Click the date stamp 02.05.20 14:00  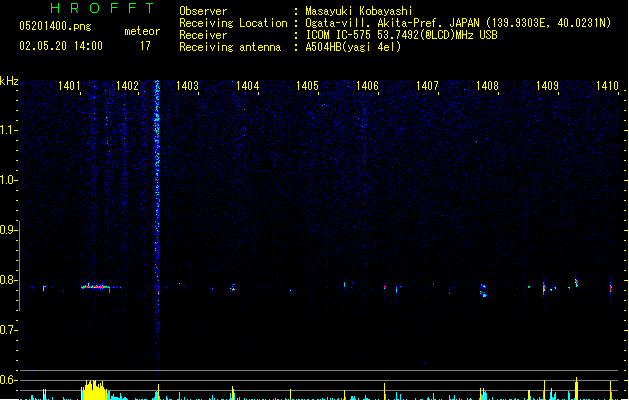61,46
